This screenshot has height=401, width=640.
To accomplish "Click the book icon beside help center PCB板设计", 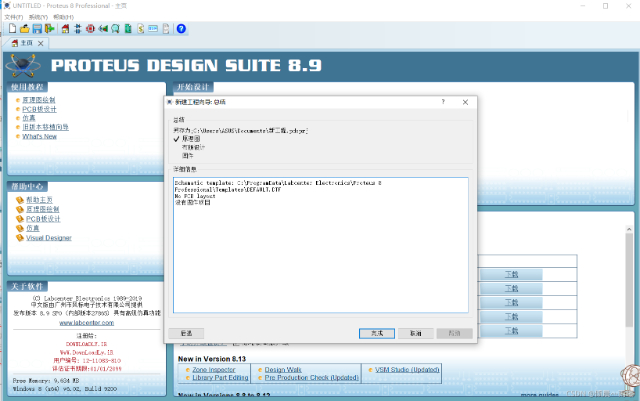I will tap(20, 219).
